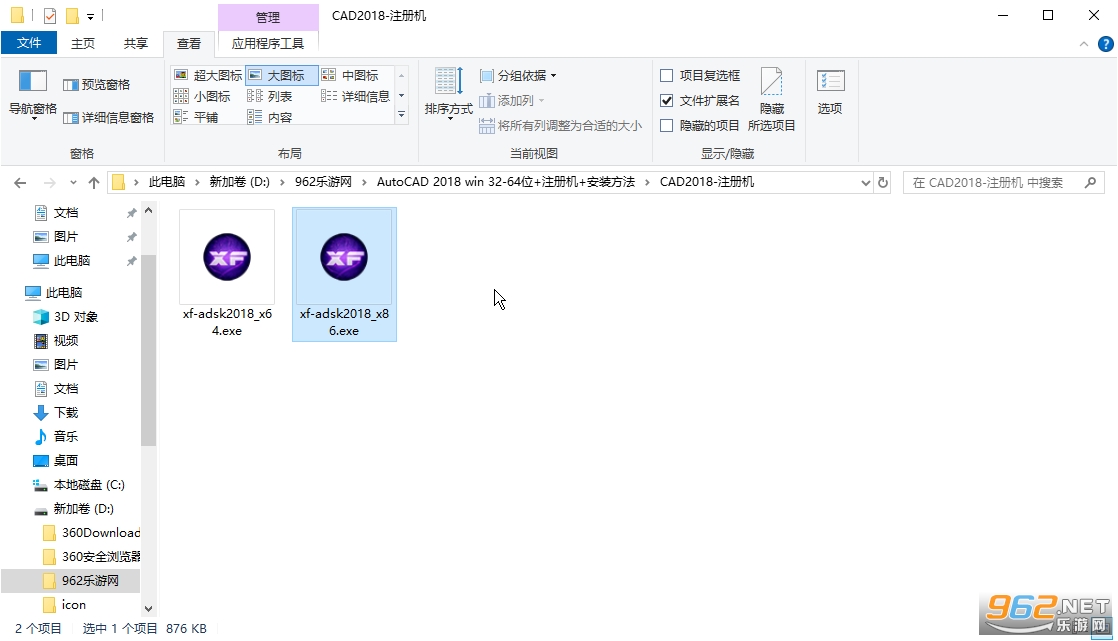The width and height of the screenshot is (1118, 641).
Task: Navigate to AutoCAD 2018 folder breadcrumb
Action: pyautogui.click(x=506, y=182)
